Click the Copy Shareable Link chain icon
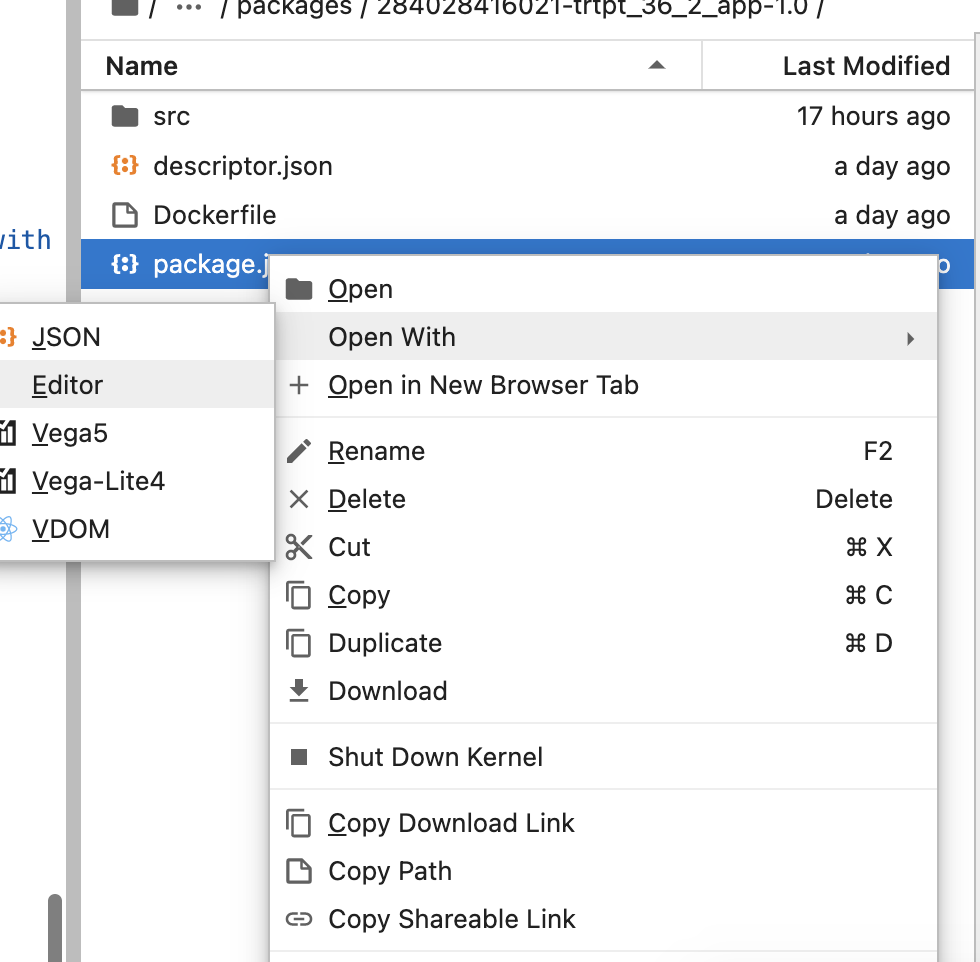The image size is (980, 962). (x=299, y=919)
